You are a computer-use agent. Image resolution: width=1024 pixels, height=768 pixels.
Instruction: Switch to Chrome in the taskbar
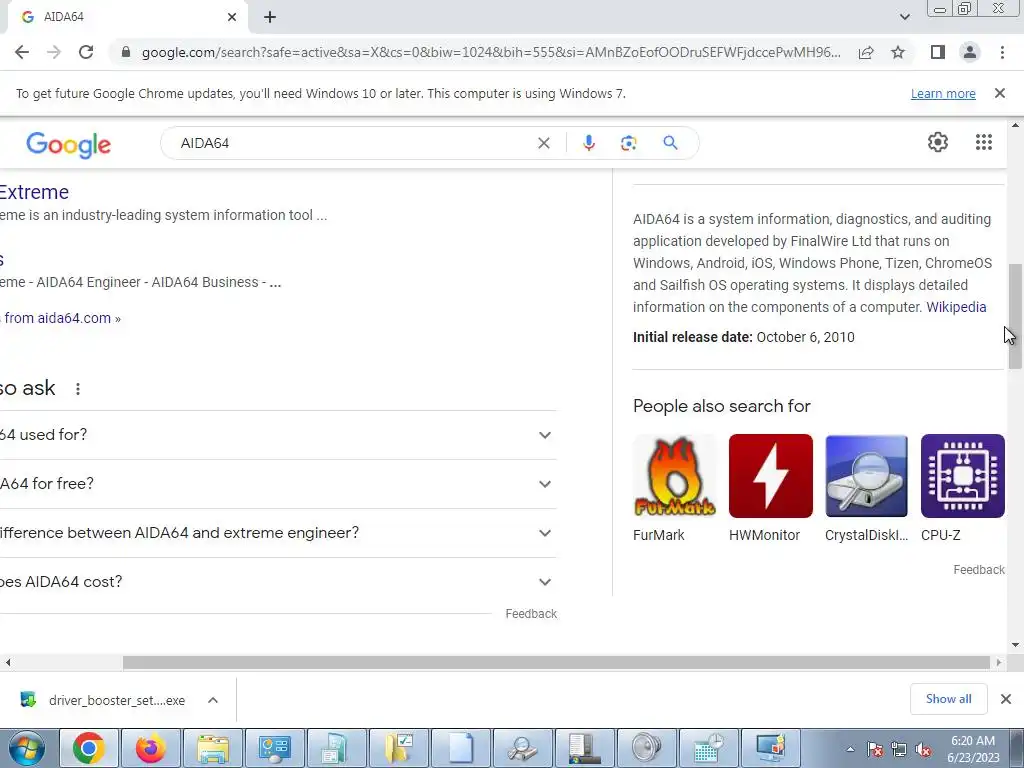[89, 748]
